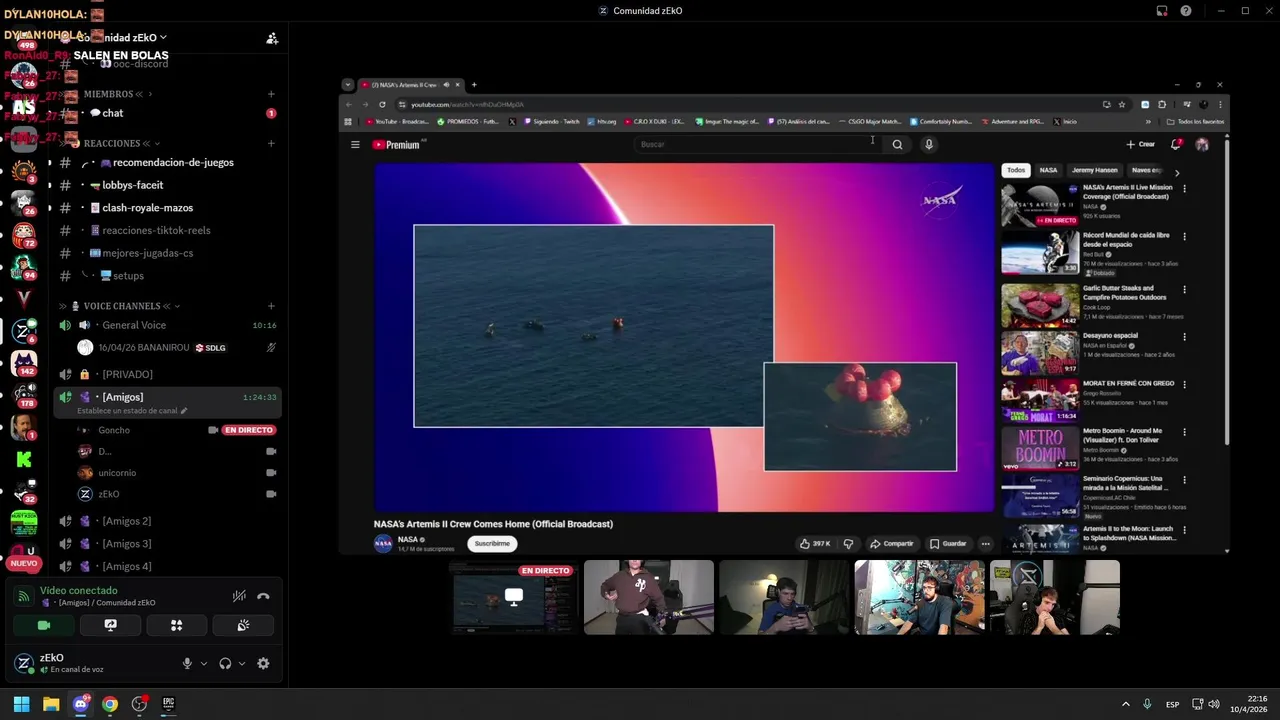The image size is (1280, 720).
Task: Click the connection signal icon beside Video conectado
Action: point(24,596)
